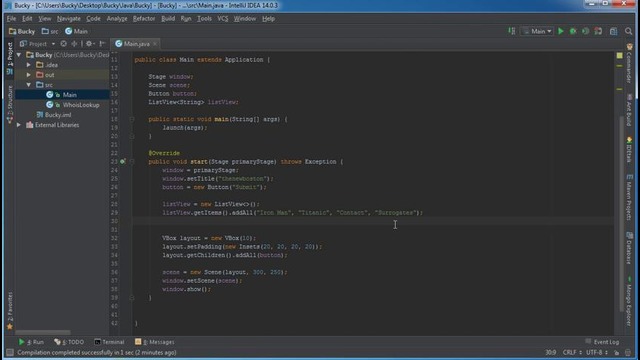Open the Event Log button

pyautogui.click(x=602, y=342)
